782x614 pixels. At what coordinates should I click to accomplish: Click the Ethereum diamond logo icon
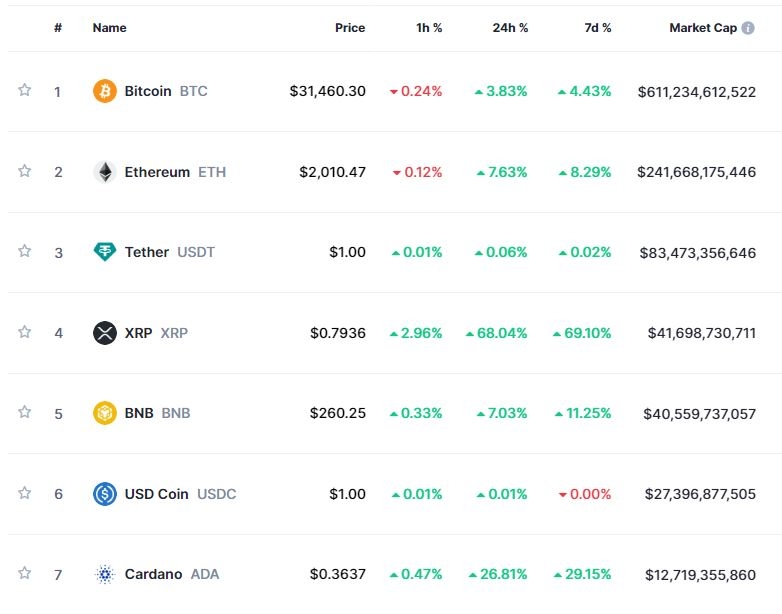coord(105,172)
